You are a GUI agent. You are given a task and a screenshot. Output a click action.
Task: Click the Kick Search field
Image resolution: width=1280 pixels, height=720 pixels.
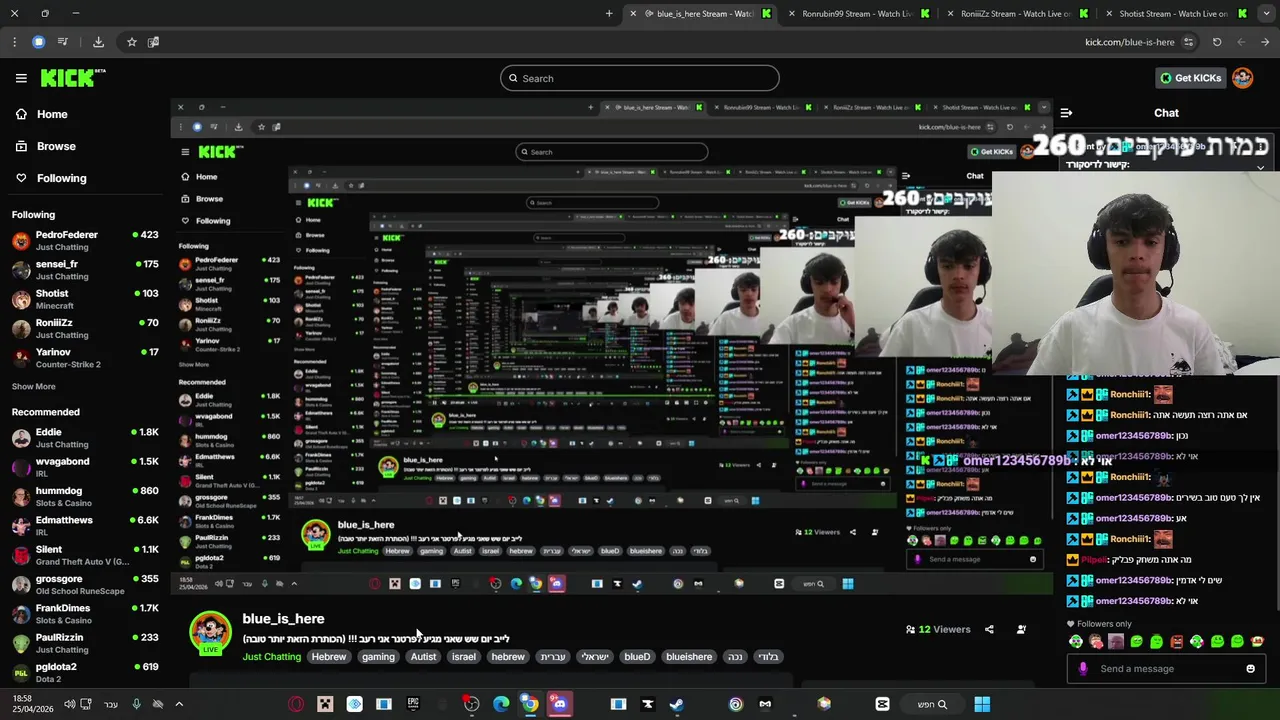tap(640, 78)
